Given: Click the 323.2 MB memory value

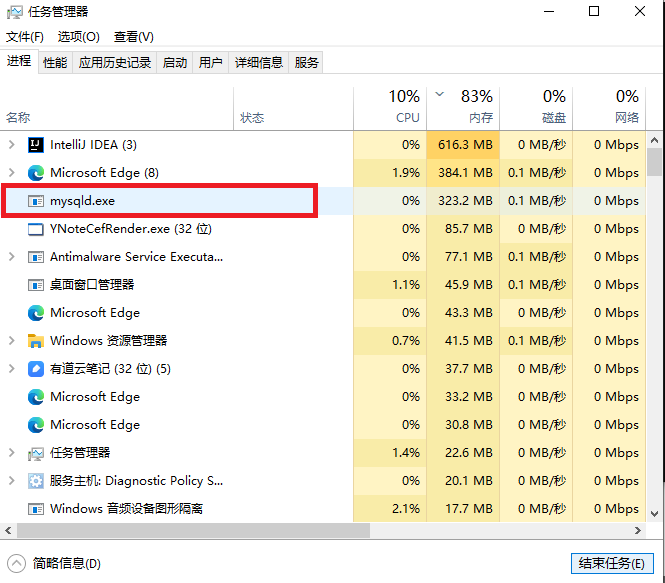Looking at the screenshot, I should click(x=465, y=201).
